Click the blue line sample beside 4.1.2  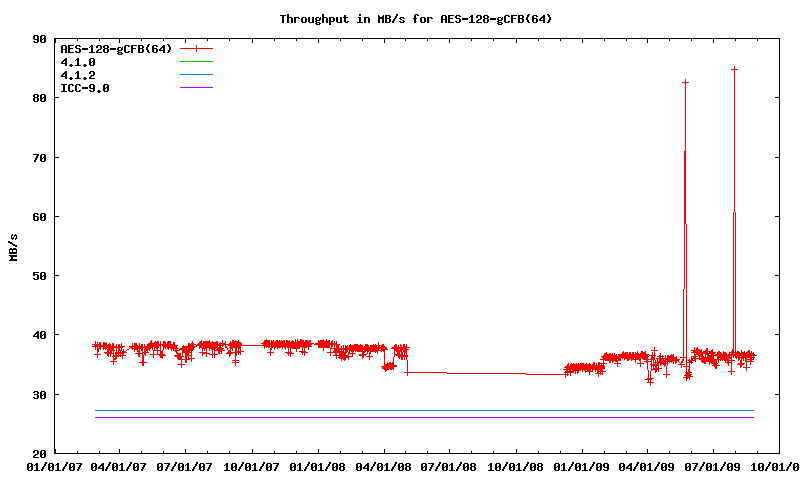[x=196, y=75]
